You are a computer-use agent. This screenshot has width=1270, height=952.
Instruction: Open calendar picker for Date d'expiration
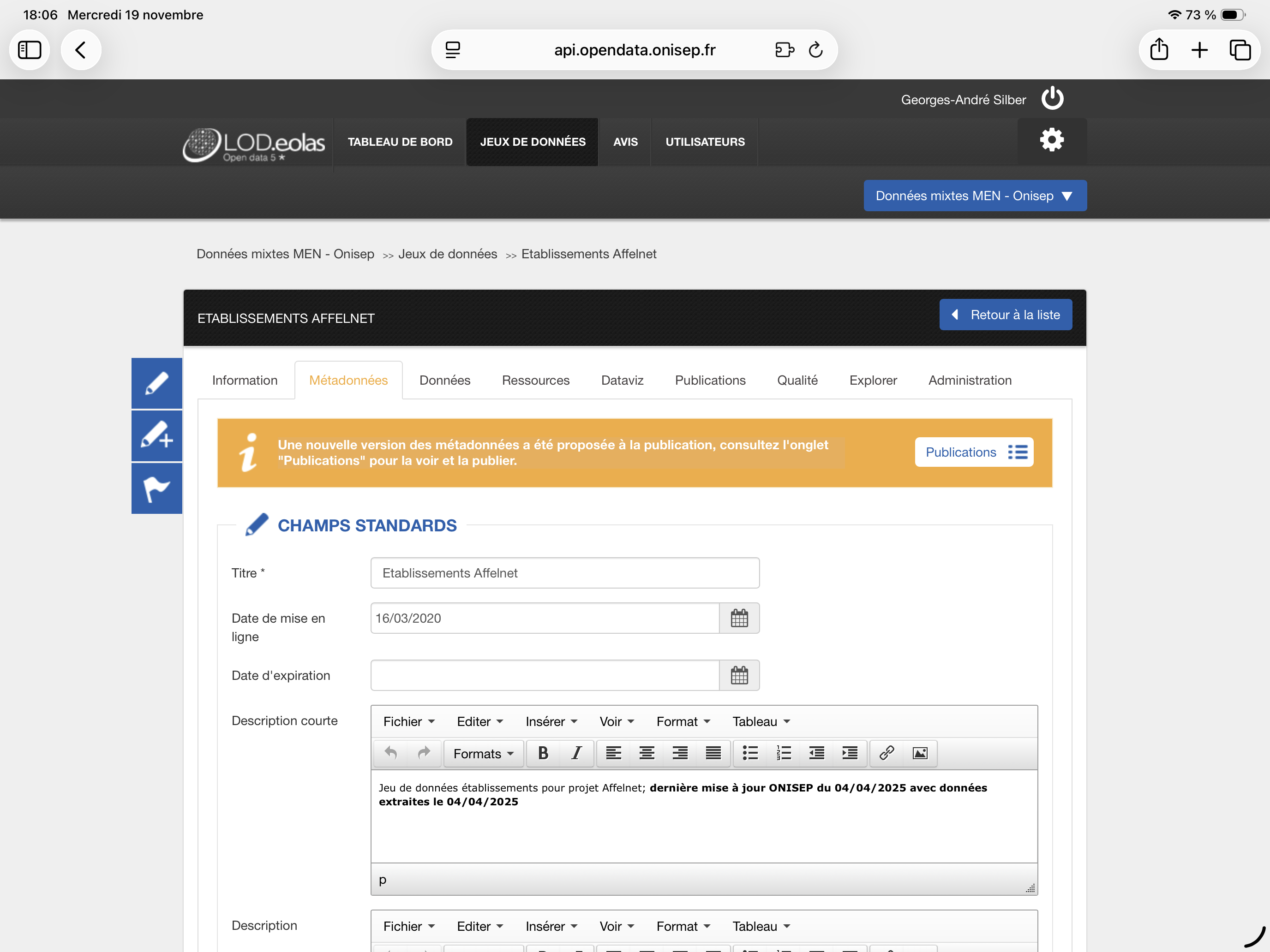pyautogui.click(x=739, y=675)
